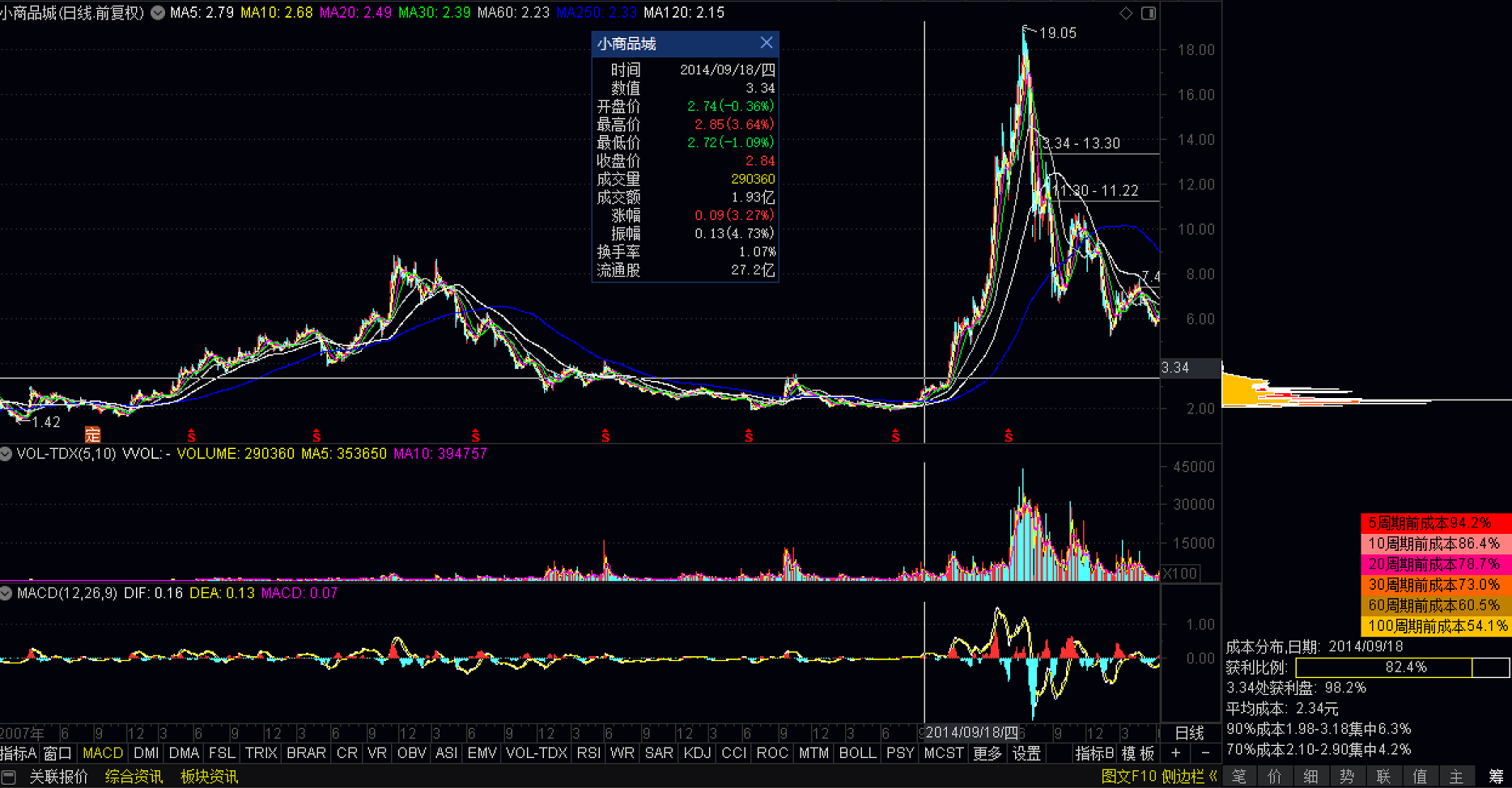Switch to the 联 sidebar tab
The width and height of the screenshot is (1512, 788).
coord(1384,777)
